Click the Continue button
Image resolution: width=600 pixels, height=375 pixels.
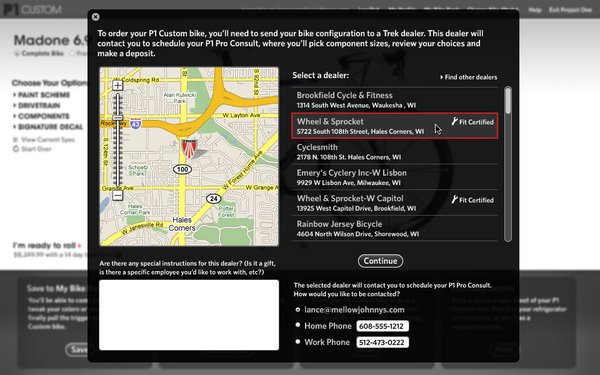pyautogui.click(x=380, y=261)
